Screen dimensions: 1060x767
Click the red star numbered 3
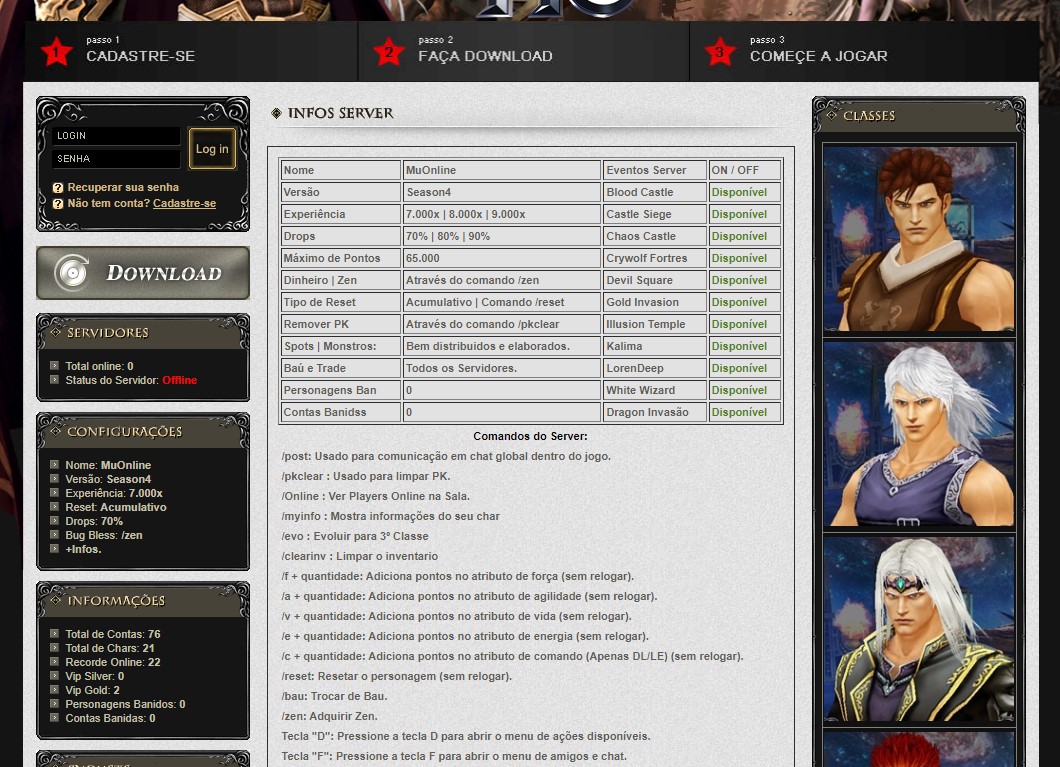click(720, 52)
